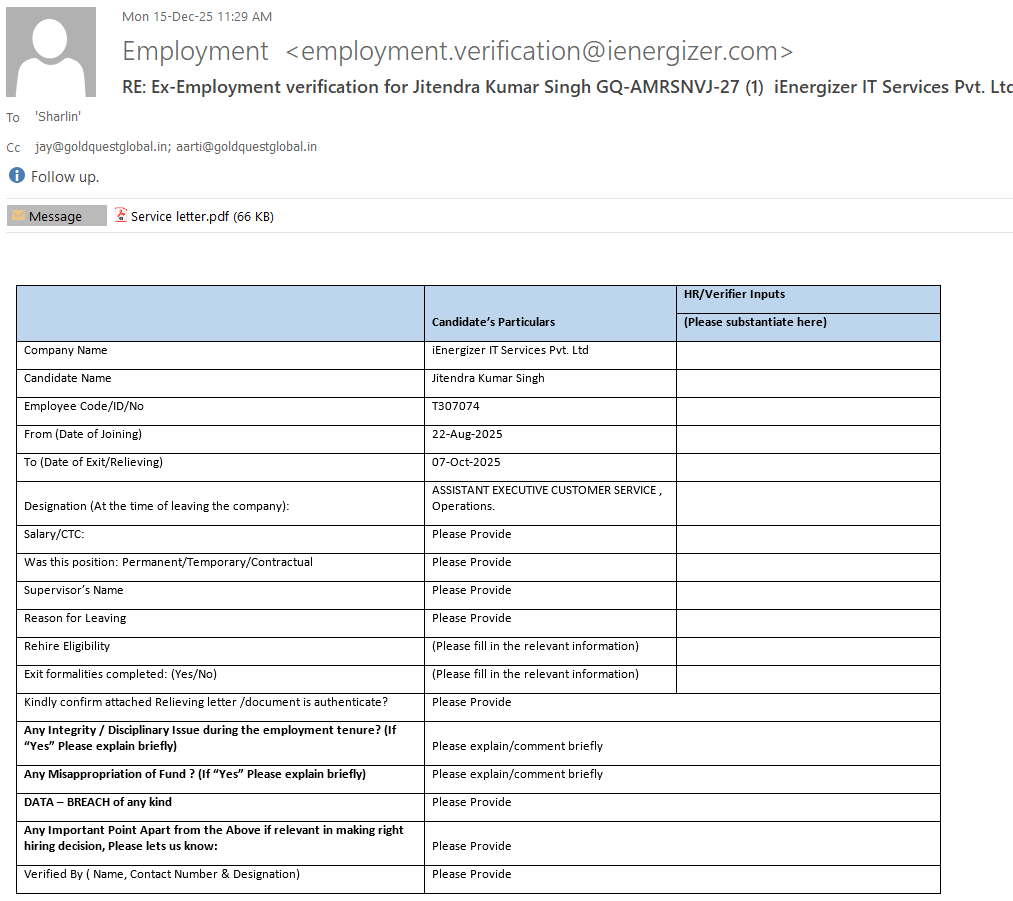Select the Message tab
This screenshot has width=1013, height=901.
57,216
